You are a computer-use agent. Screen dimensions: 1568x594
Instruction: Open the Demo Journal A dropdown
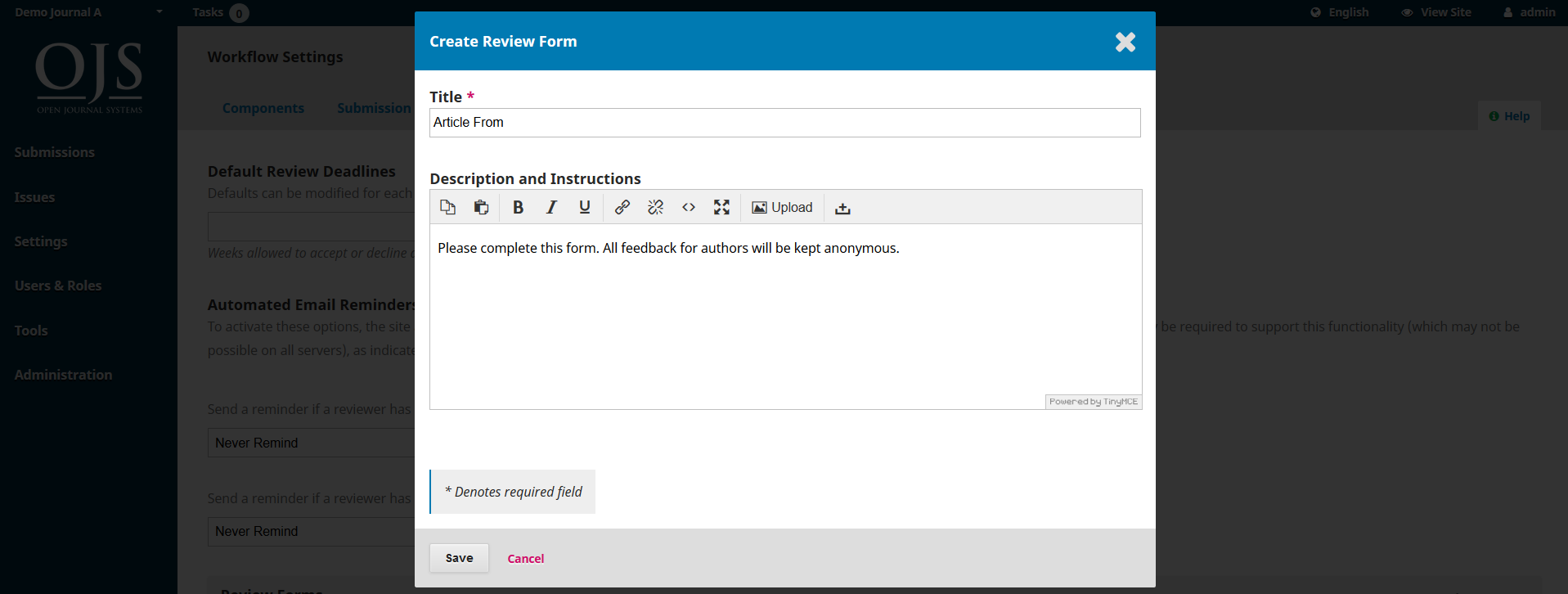click(x=88, y=12)
